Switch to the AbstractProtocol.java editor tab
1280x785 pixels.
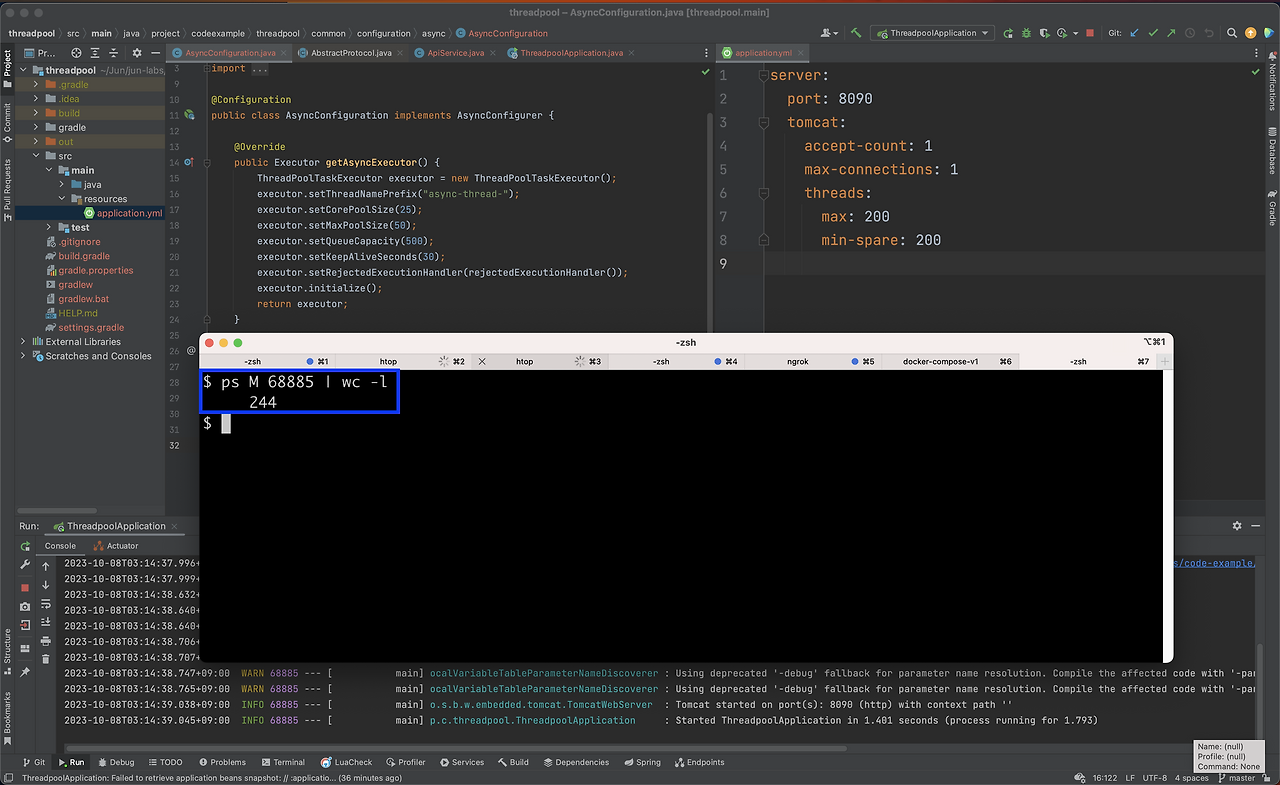click(350, 53)
